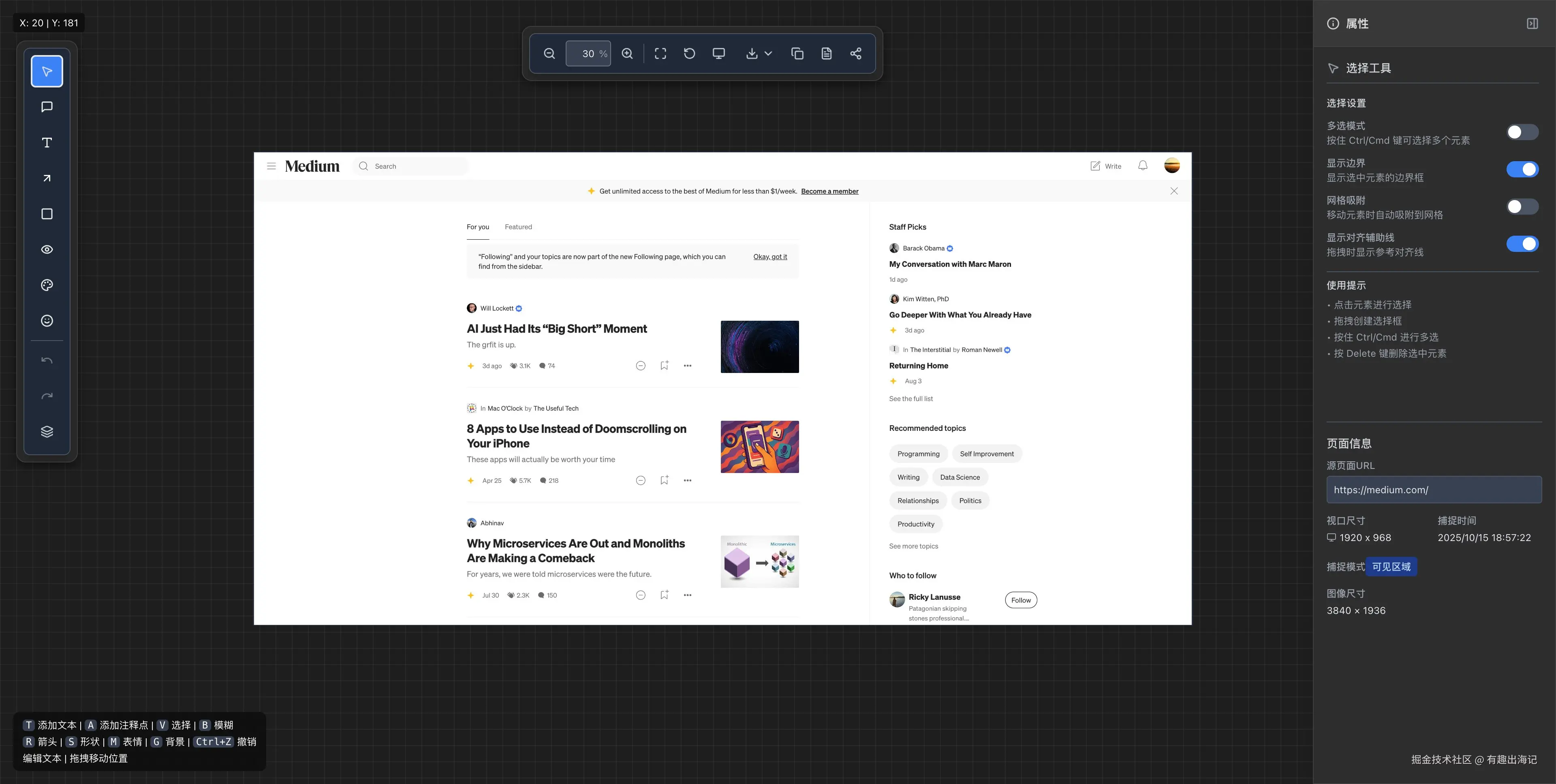
Task: Click the reset rotate icon in toolbar
Action: pos(689,54)
